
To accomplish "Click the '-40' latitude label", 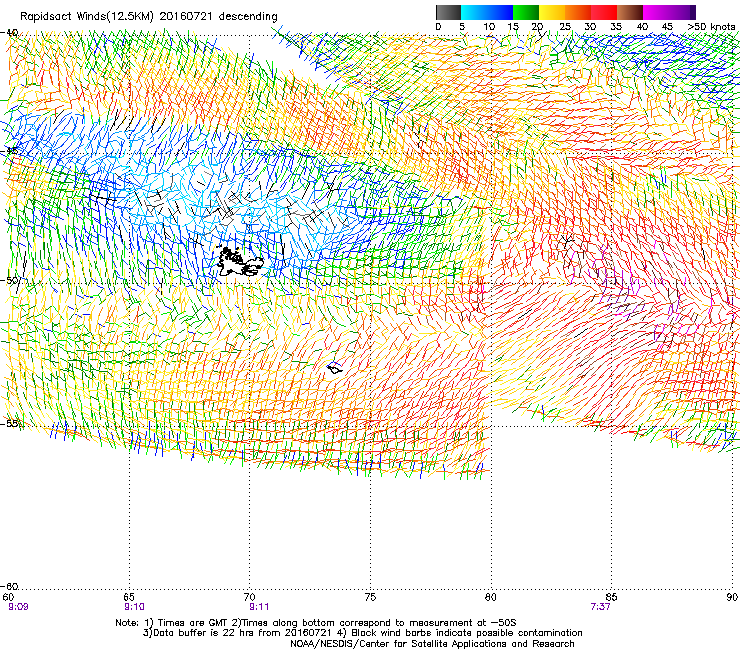I will (x=9, y=33).
